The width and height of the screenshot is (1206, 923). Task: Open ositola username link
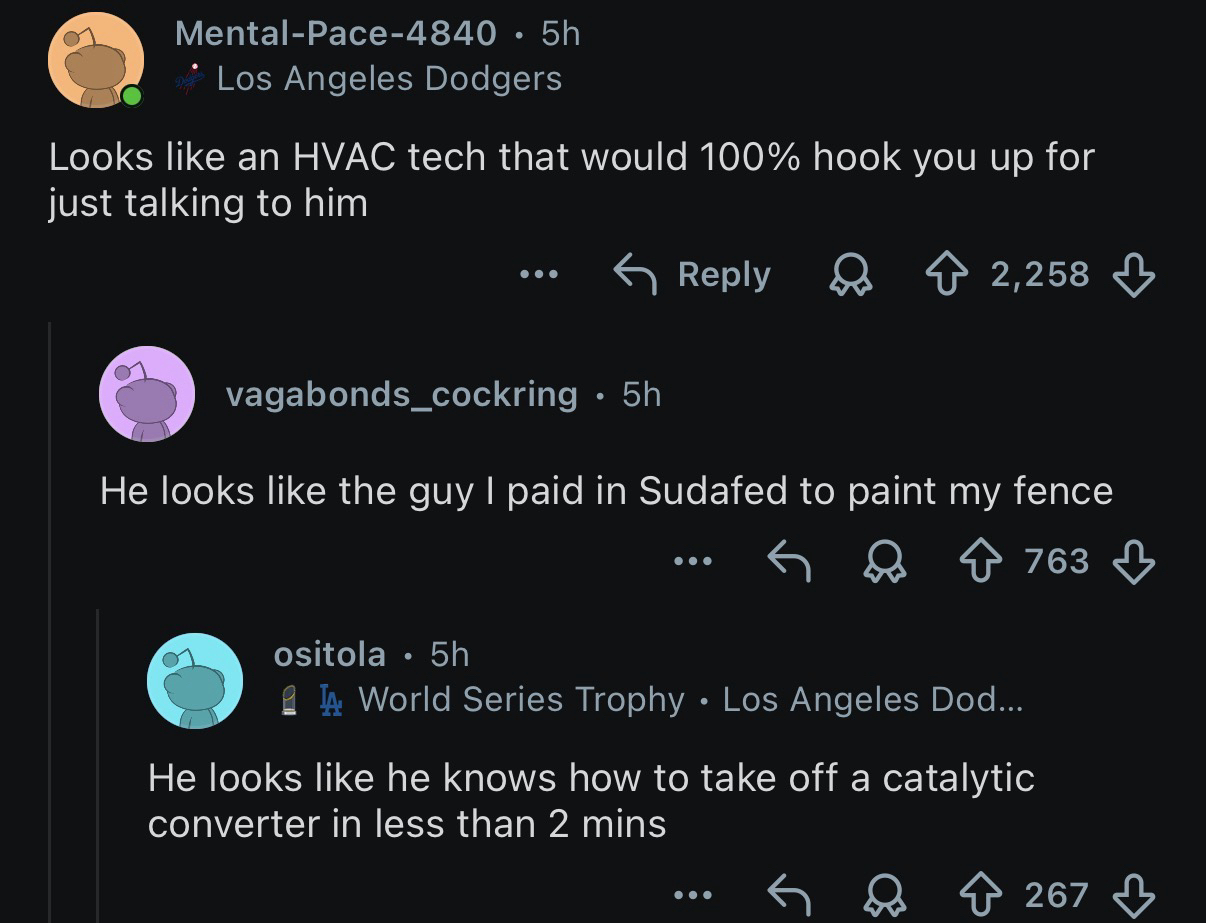click(x=329, y=654)
